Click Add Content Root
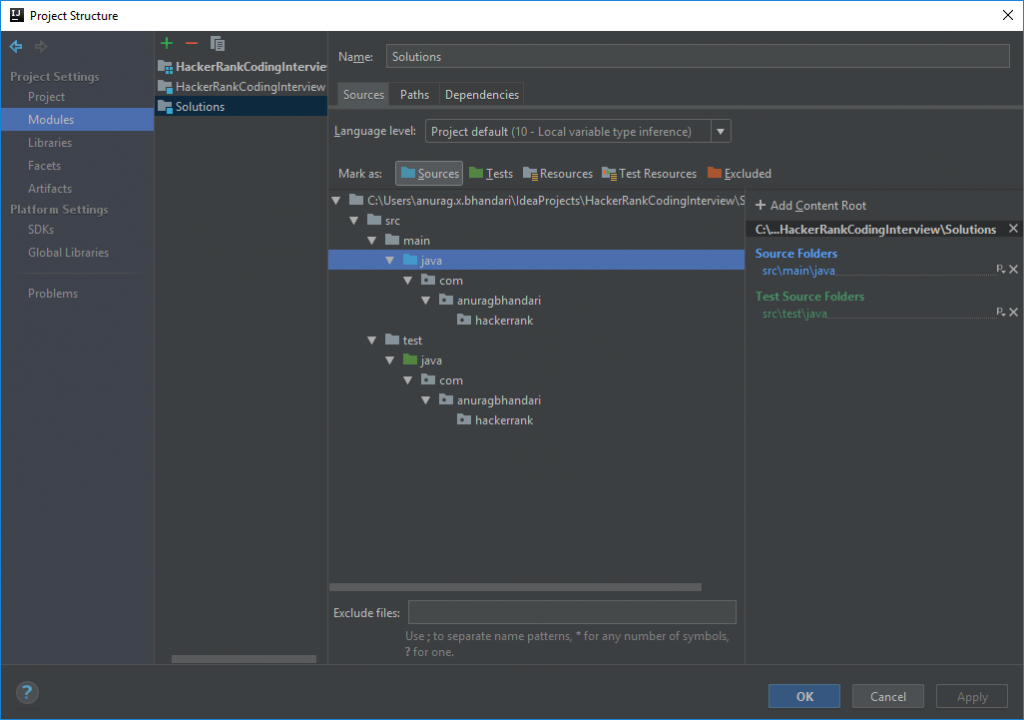 tap(810, 205)
